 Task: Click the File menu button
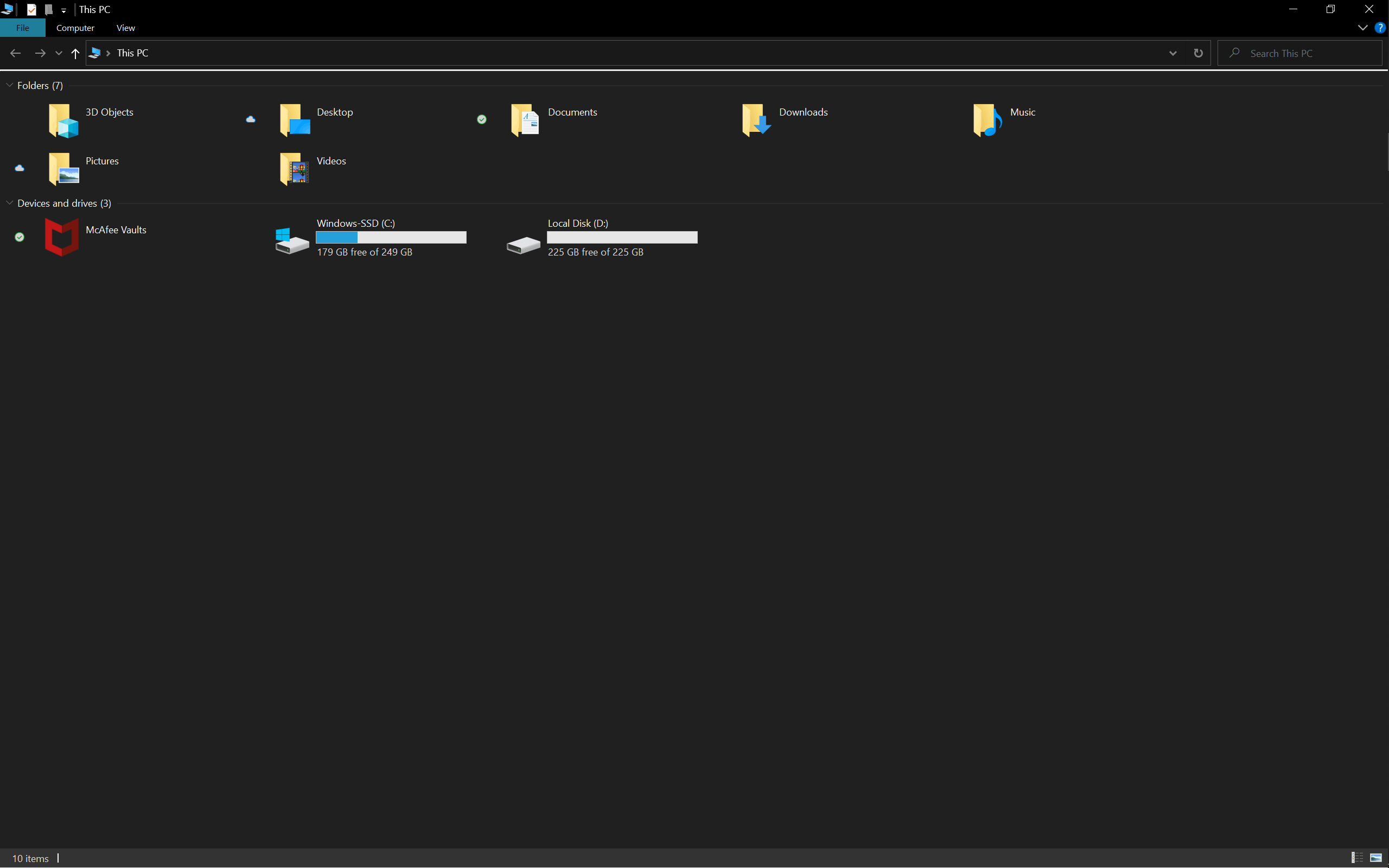[22, 28]
